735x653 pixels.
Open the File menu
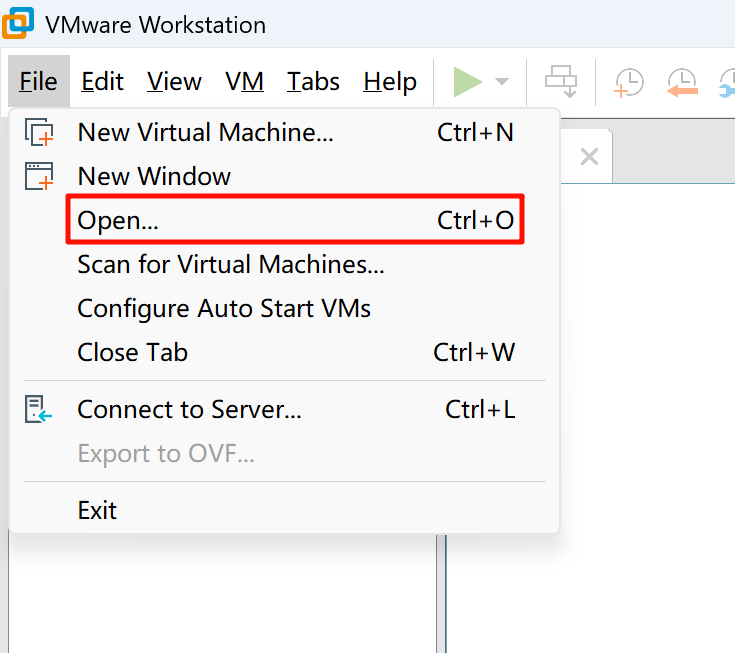click(38, 82)
